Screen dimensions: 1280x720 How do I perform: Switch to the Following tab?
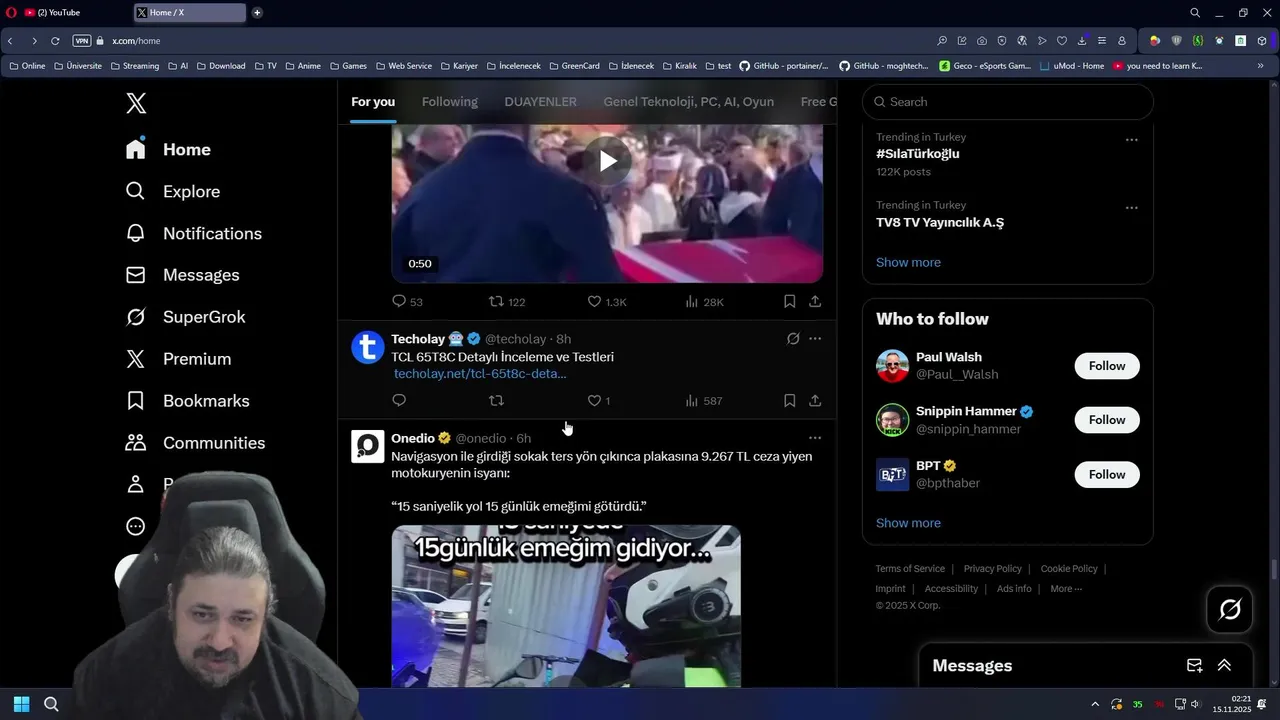[450, 102]
